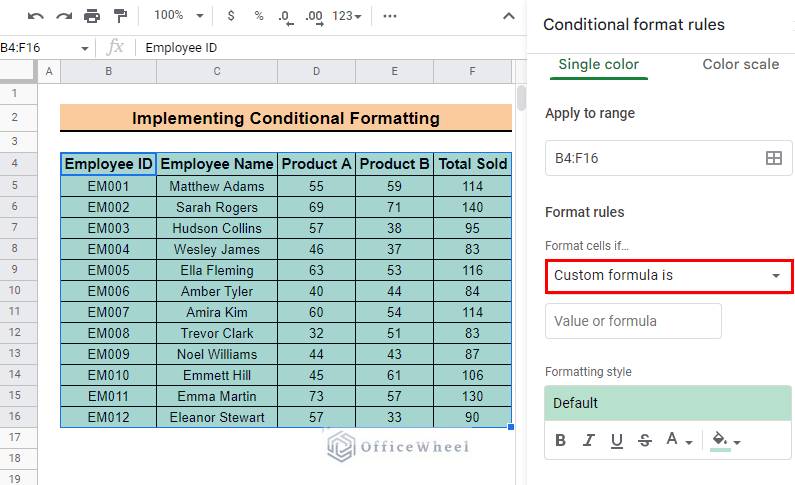
Task: Open the zoom 100% dropdown
Action: point(178,15)
